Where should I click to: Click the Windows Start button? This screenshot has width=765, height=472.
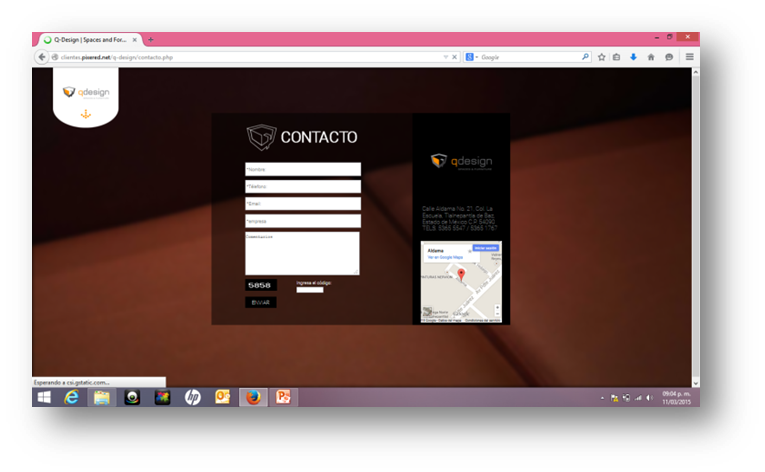coord(44,397)
